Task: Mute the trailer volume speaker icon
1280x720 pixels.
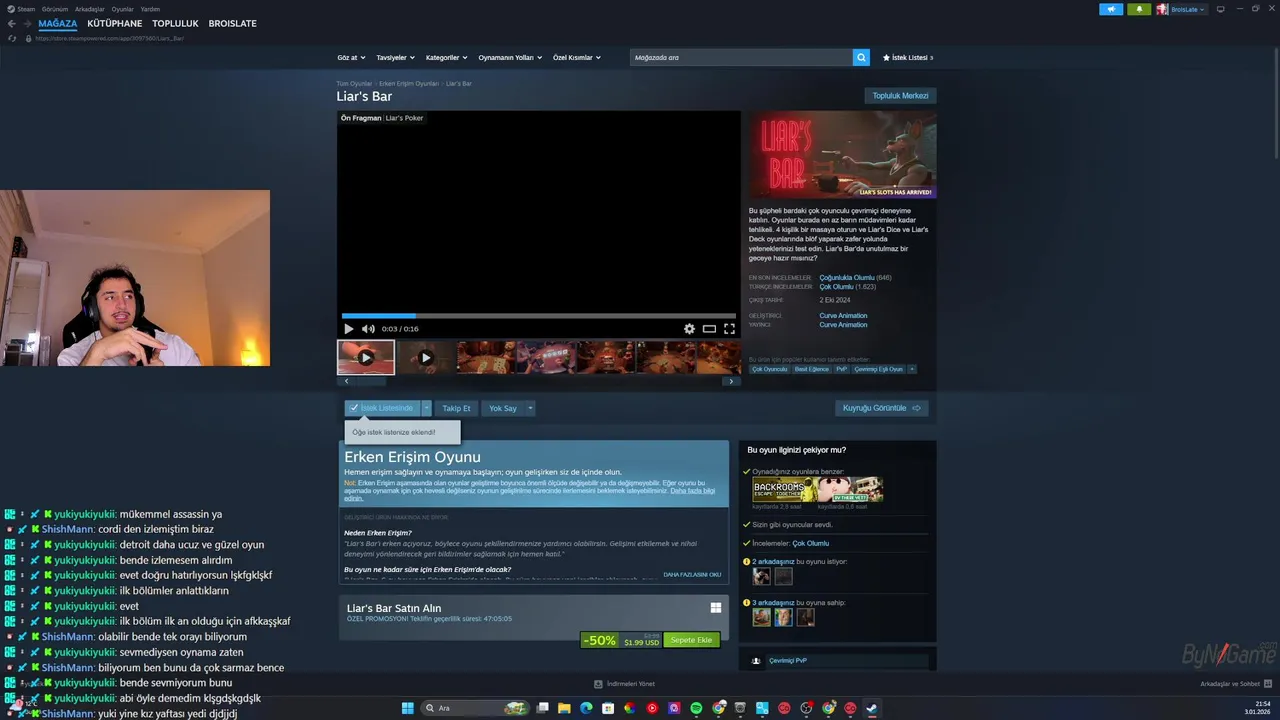Action: (x=368, y=329)
